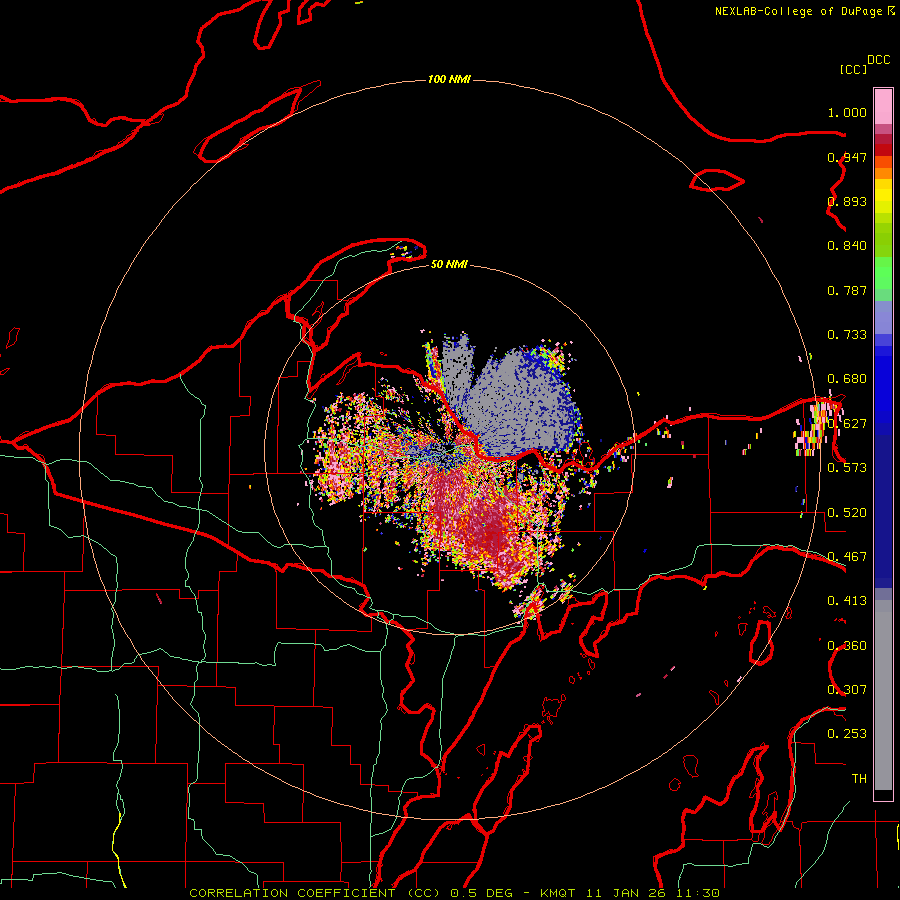This screenshot has width=900, height=900.
Task: Select the 0.947 legend value
Action: (847, 157)
